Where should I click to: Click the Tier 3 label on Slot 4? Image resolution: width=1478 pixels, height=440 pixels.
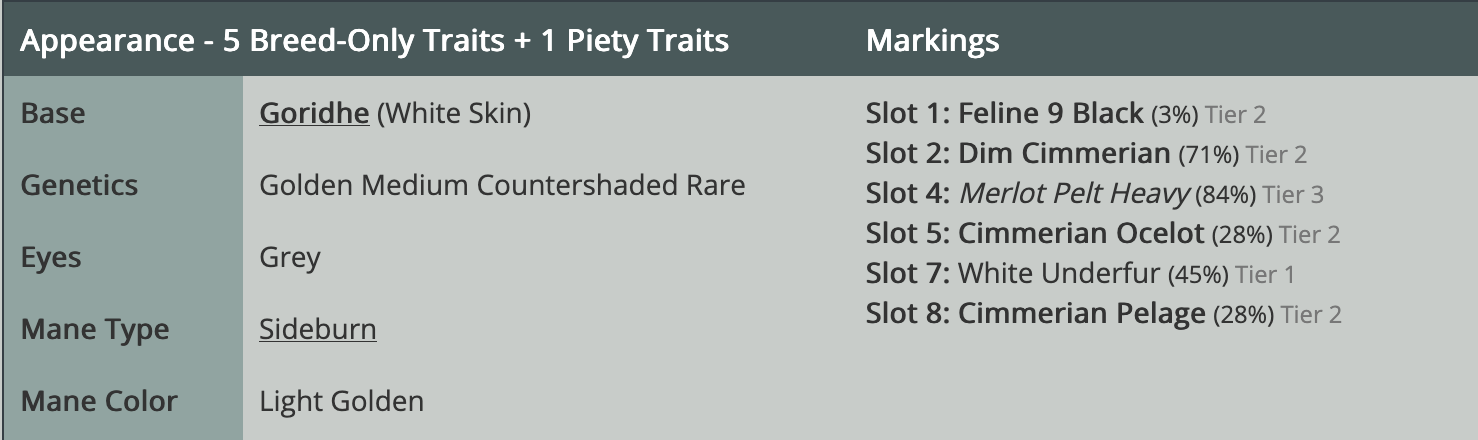pyautogui.click(x=1293, y=195)
